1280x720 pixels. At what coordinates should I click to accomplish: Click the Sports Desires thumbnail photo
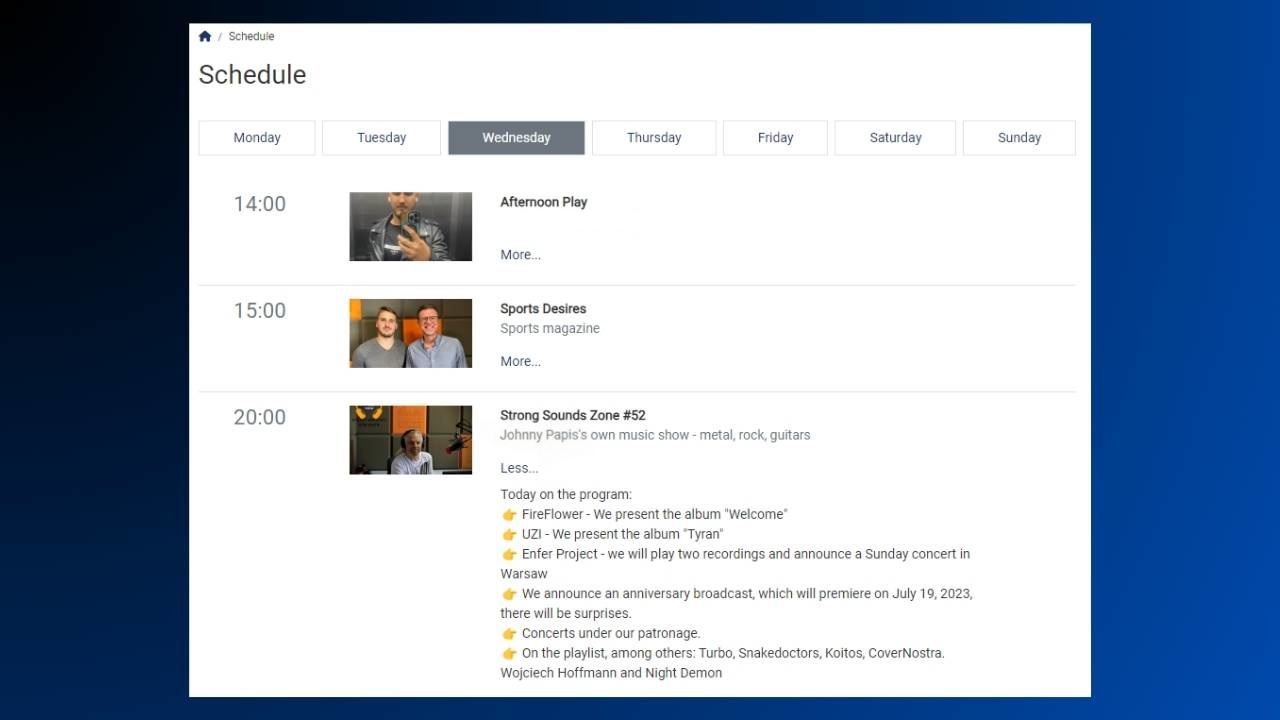click(410, 333)
